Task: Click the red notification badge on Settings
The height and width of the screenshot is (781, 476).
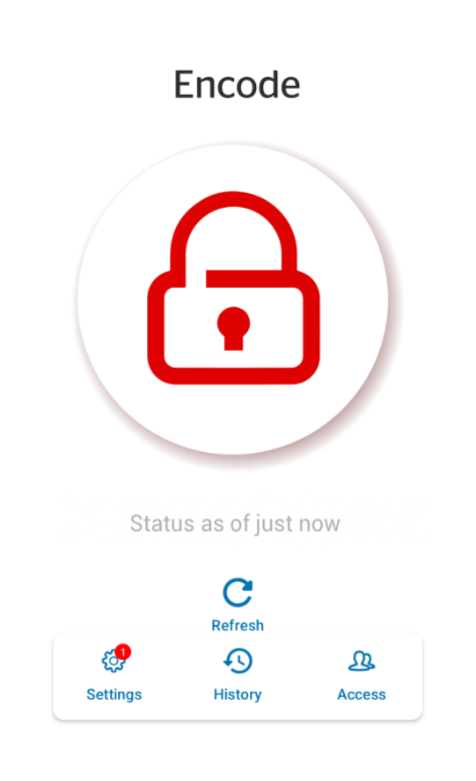Action: pyautogui.click(x=122, y=651)
